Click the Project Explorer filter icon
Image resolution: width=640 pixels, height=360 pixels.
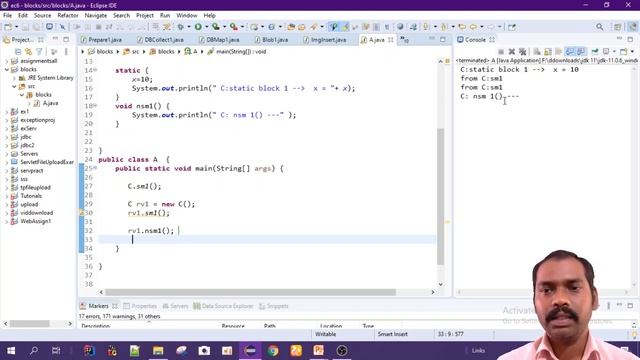pyautogui.click(x=39, y=51)
